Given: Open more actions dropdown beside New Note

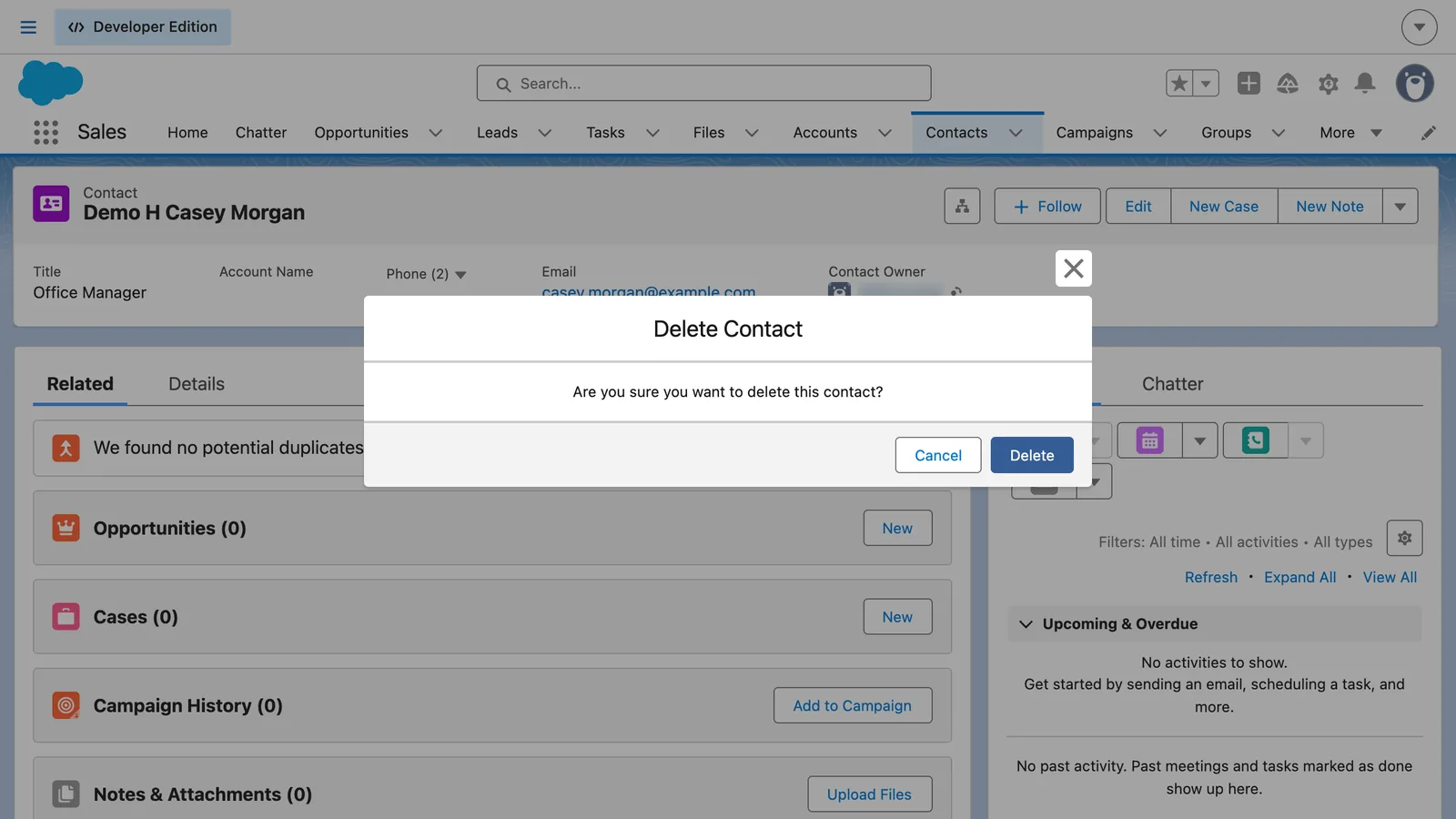Looking at the screenshot, I should tap(1400, 207).
